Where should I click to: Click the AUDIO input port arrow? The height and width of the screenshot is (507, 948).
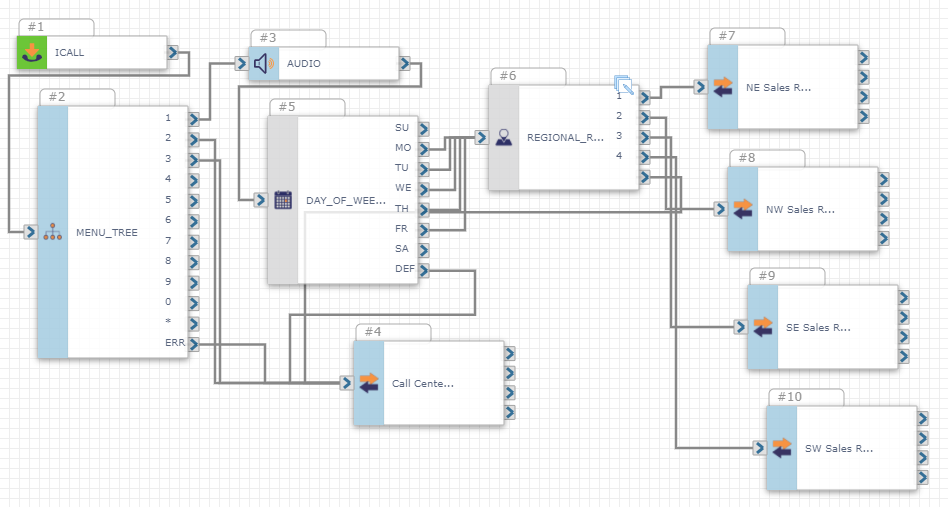click(241, 63)
